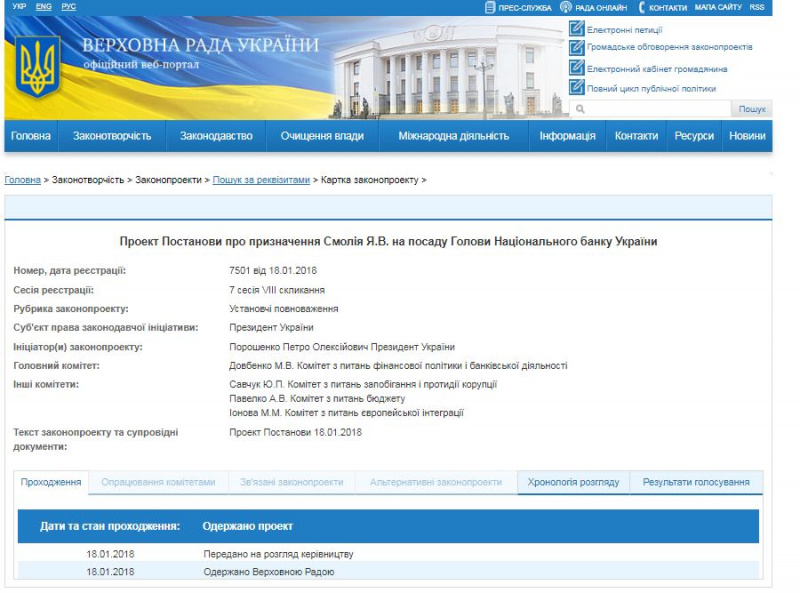The width and height of the screenshot is (800, 593).
Task: Switch language to ENG
Action: tap(41, 6)
